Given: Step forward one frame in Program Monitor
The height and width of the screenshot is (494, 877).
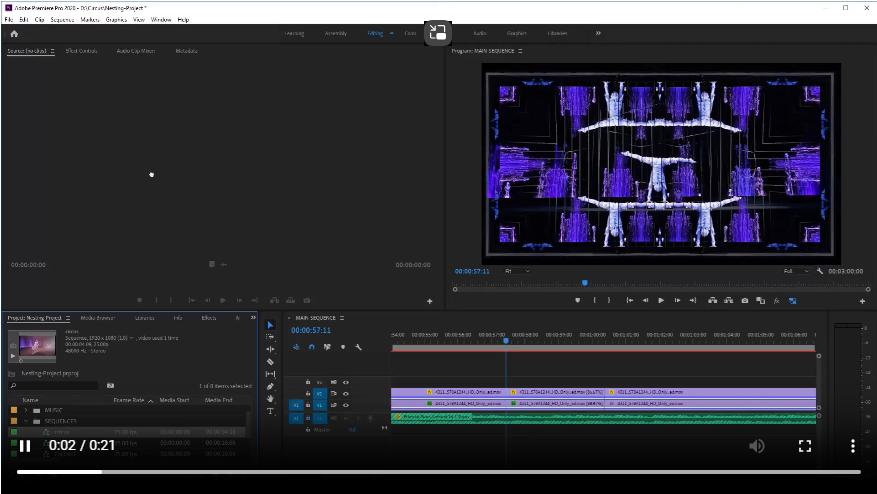Looking at the screenshot, I should 677,300.
